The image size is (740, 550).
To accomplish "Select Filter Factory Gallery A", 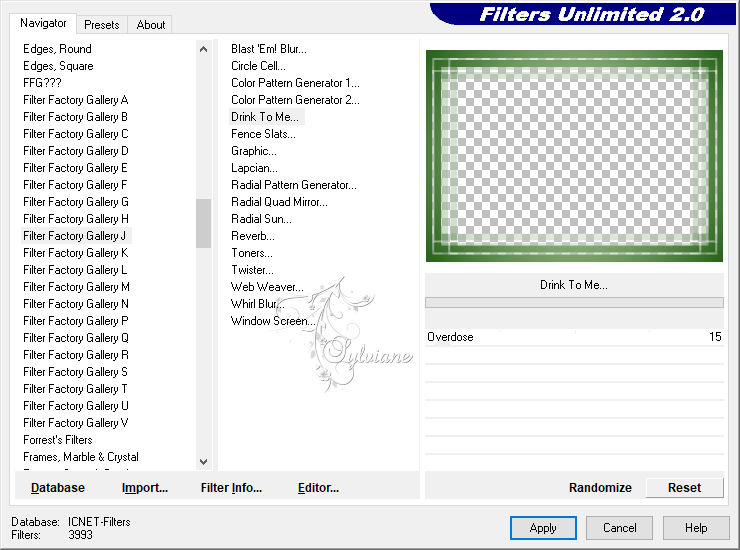I will (x=76, y=100).
